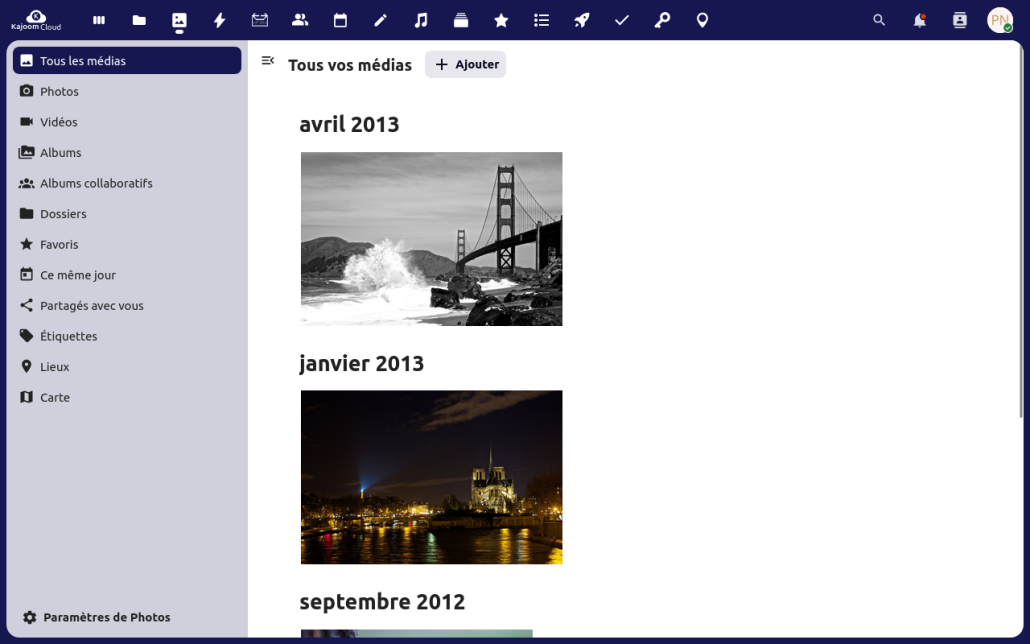Open the Files app
The height and width of the screenshot is (644, 1030).
pos(139,20)
